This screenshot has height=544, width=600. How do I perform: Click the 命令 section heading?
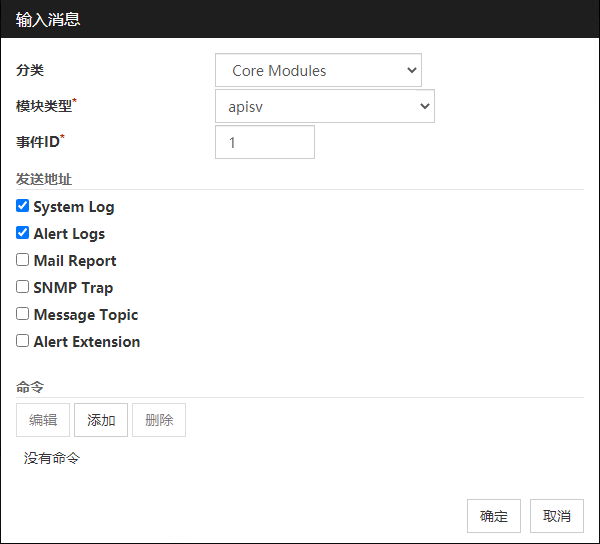pos(30,386)
